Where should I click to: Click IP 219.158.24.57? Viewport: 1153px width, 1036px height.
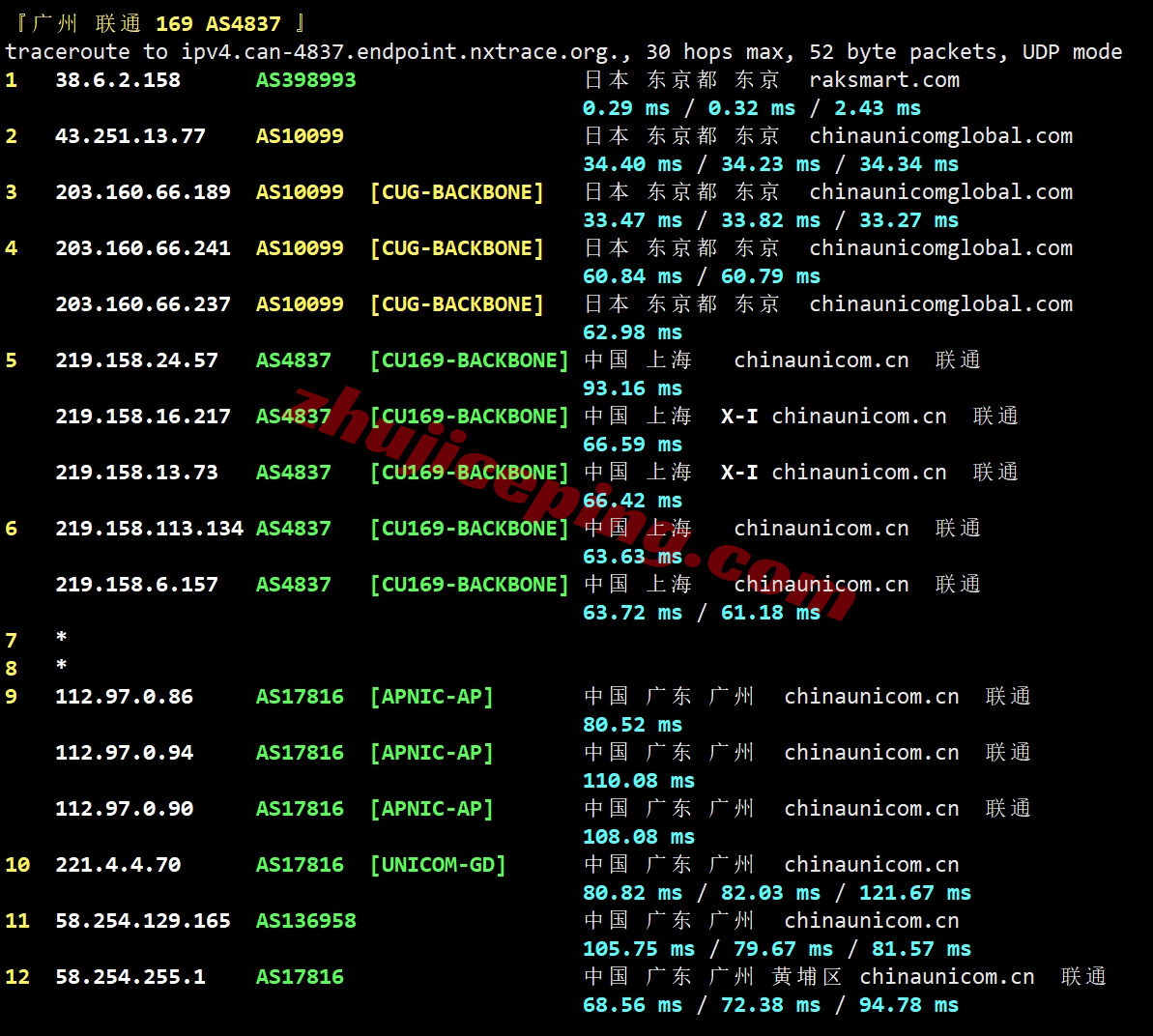[137, 360]
